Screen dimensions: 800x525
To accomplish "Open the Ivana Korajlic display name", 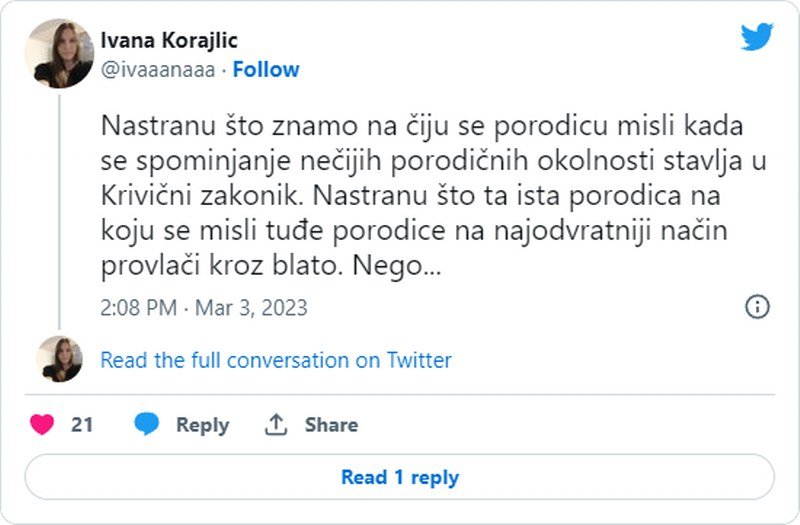I will point(169,40).
